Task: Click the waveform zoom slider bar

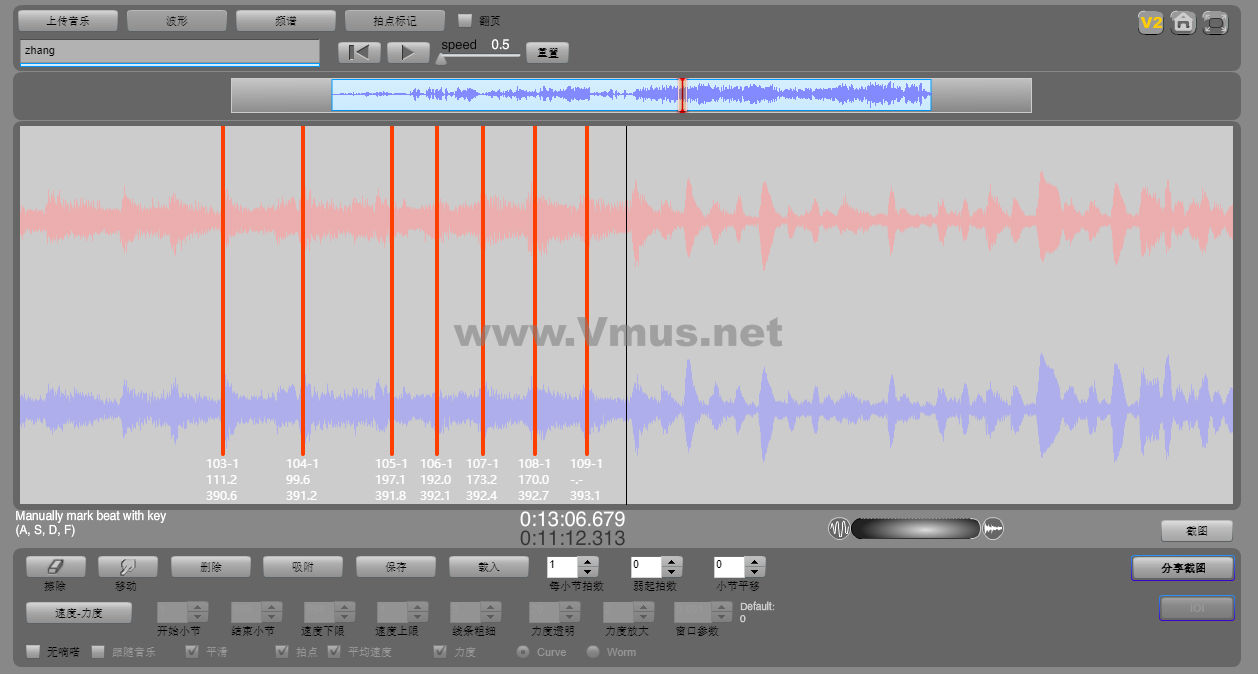Action: tap(916, 528)
